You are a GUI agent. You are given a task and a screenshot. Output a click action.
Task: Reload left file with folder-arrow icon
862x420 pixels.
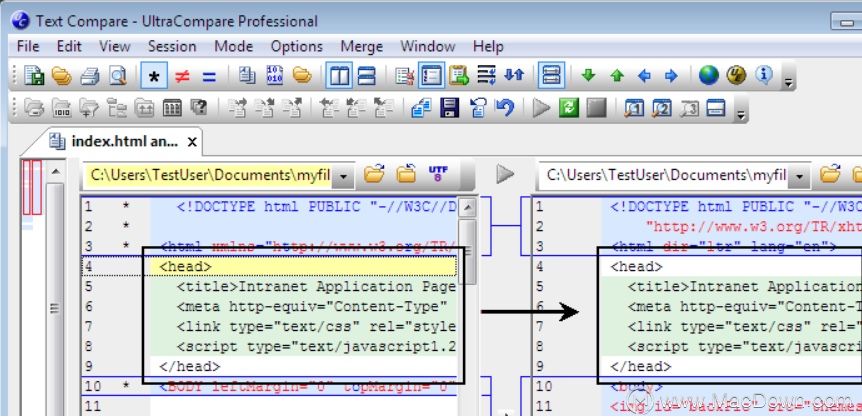click(406, 174)
